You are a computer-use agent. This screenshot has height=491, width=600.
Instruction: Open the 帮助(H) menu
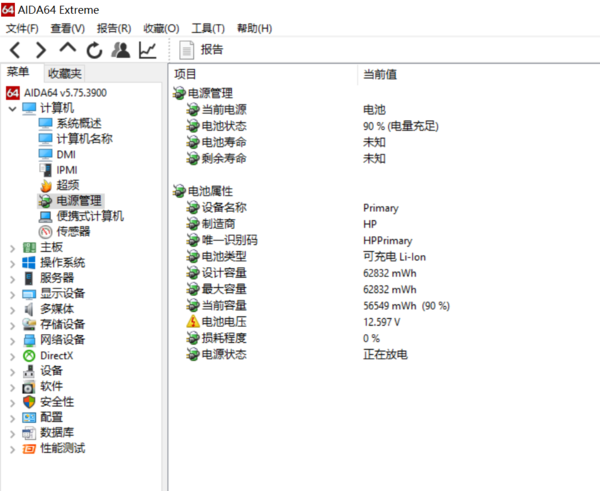254,28
